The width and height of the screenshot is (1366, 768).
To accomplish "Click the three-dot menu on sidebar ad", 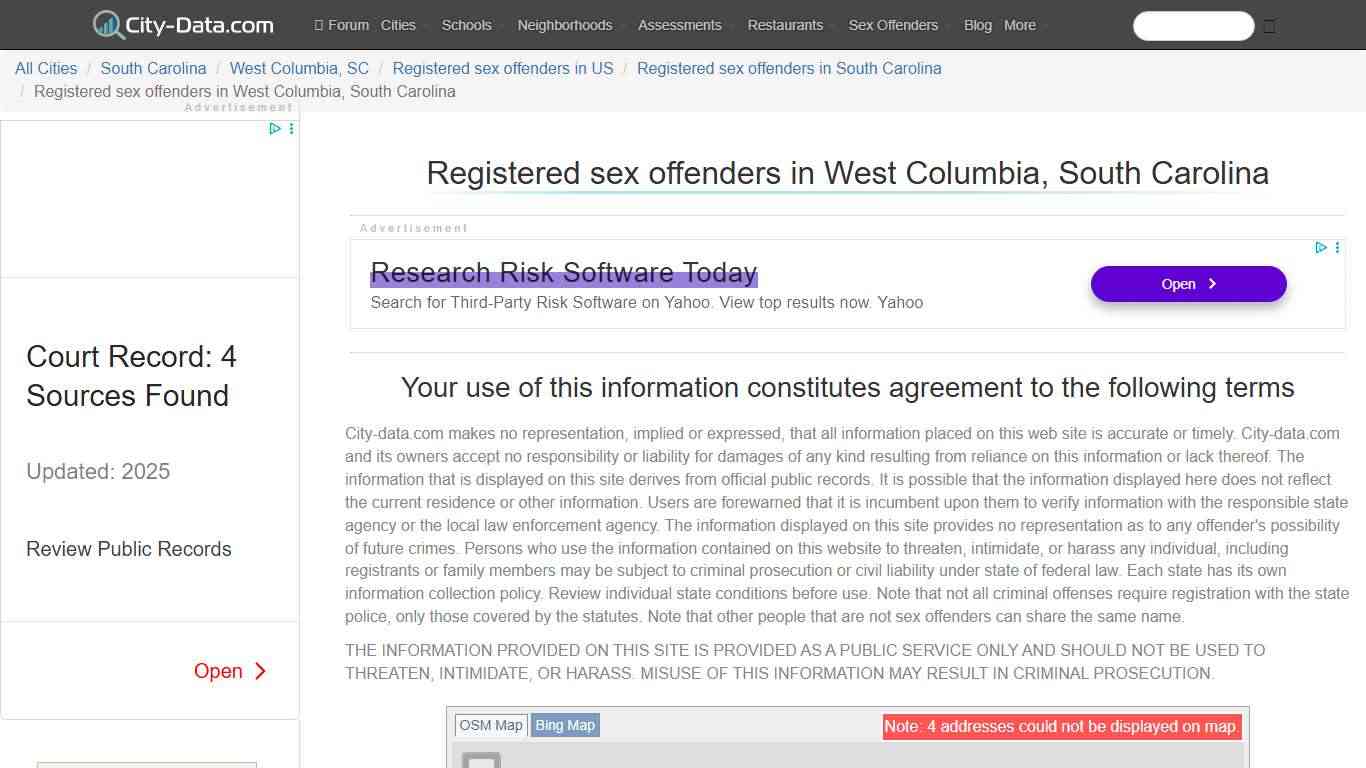I will [x=291, y=128].
